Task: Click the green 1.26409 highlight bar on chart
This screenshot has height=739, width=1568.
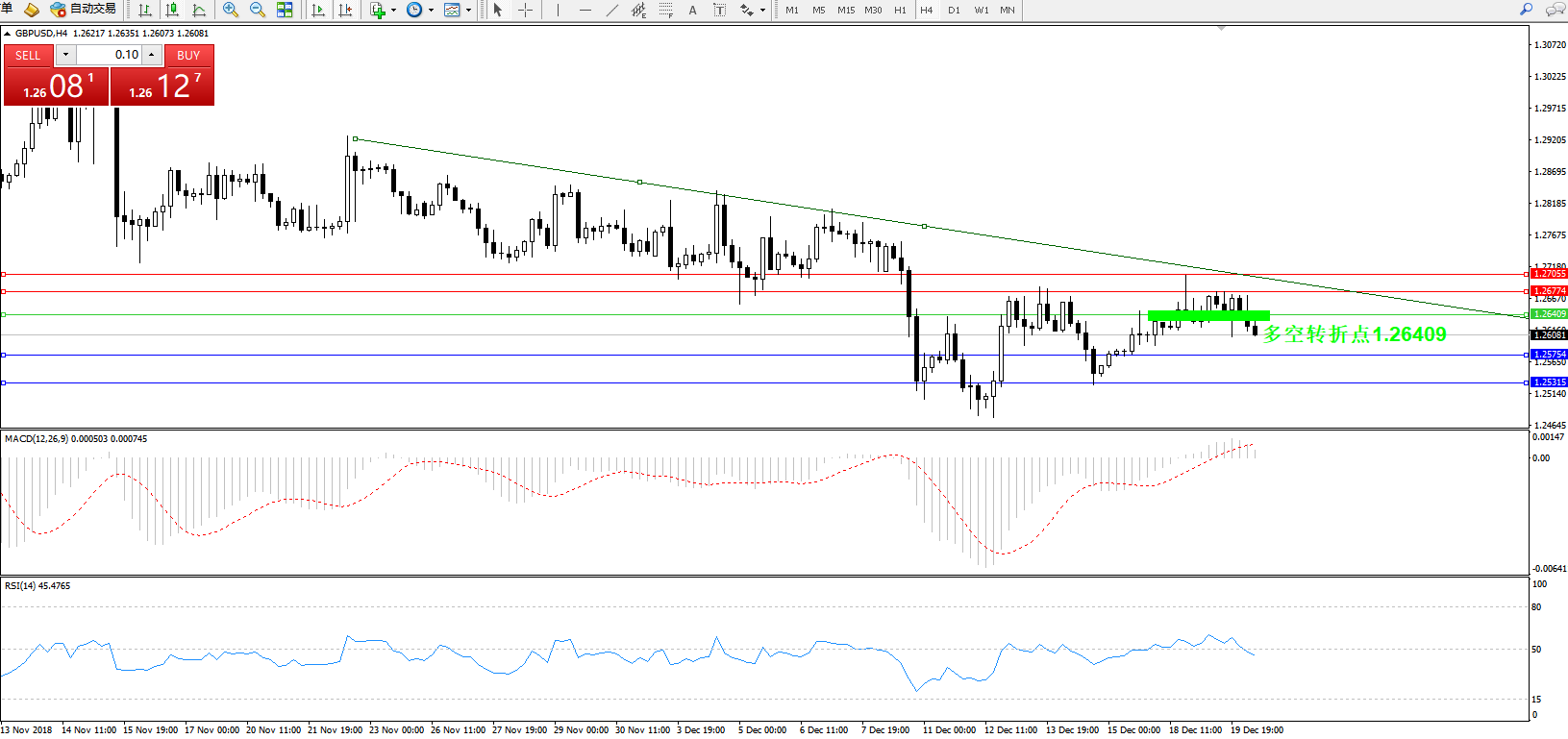Action: [1208, 315]
